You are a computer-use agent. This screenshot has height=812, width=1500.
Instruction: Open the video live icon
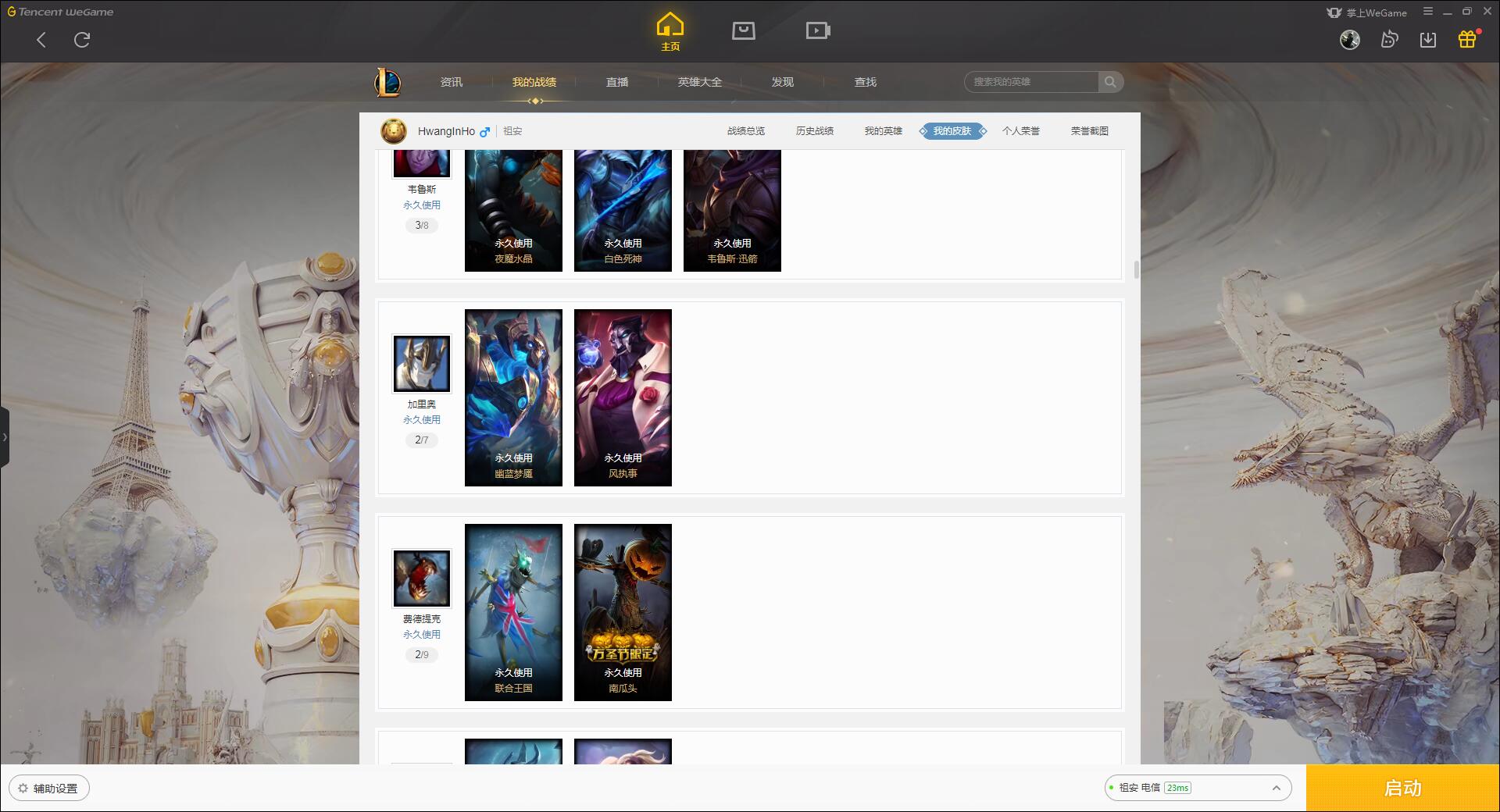click(818, 30)
